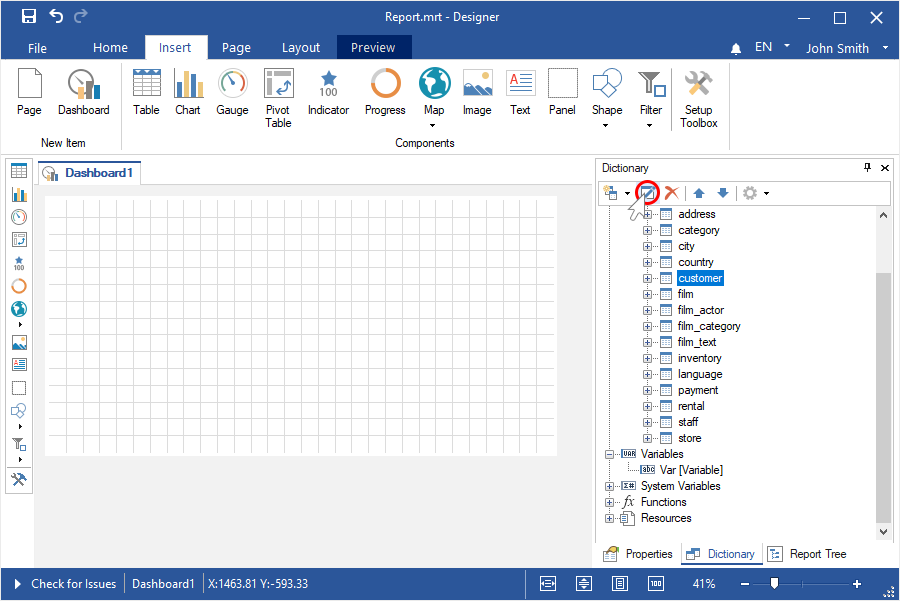
Task: Open the Preview tab
Action: [x=373, y=47]
